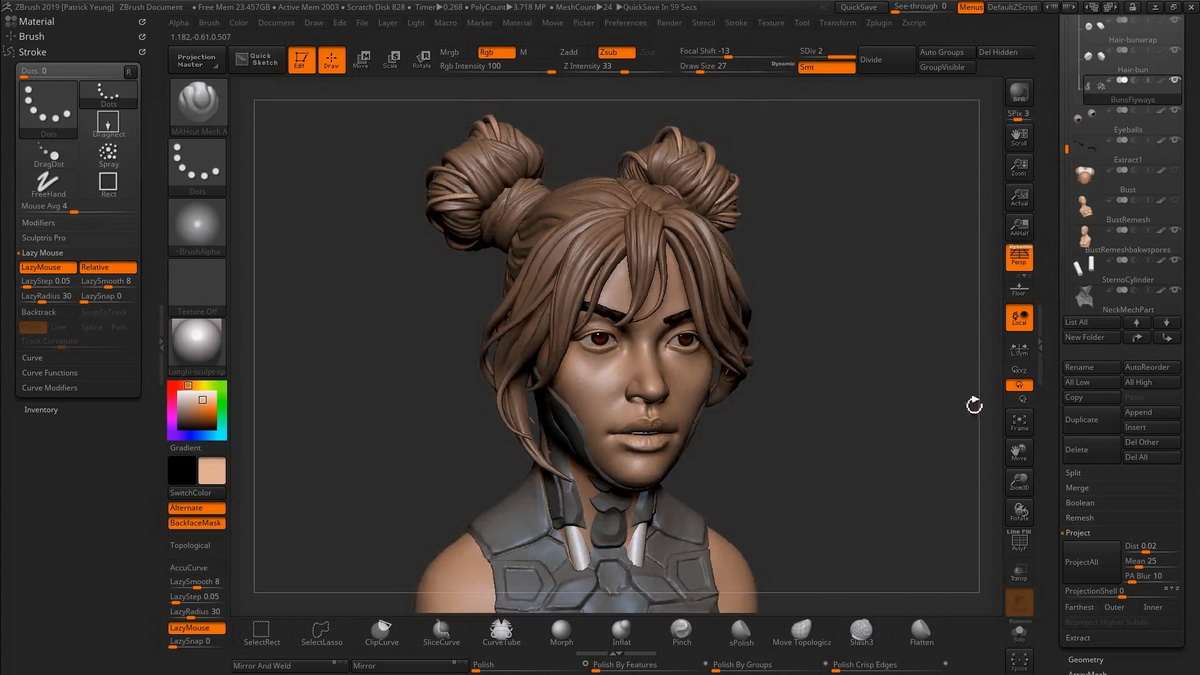Toggle Draw mode
Screen dimensions: 1200x675
pos(331,59)
